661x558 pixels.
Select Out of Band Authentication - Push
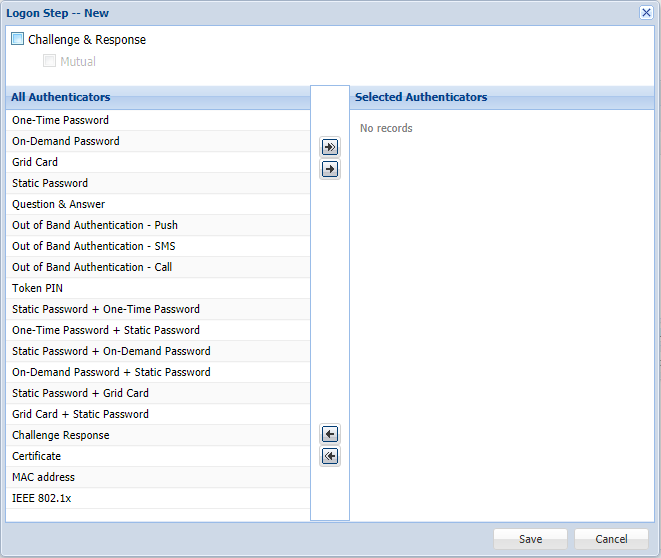(95, 225)
